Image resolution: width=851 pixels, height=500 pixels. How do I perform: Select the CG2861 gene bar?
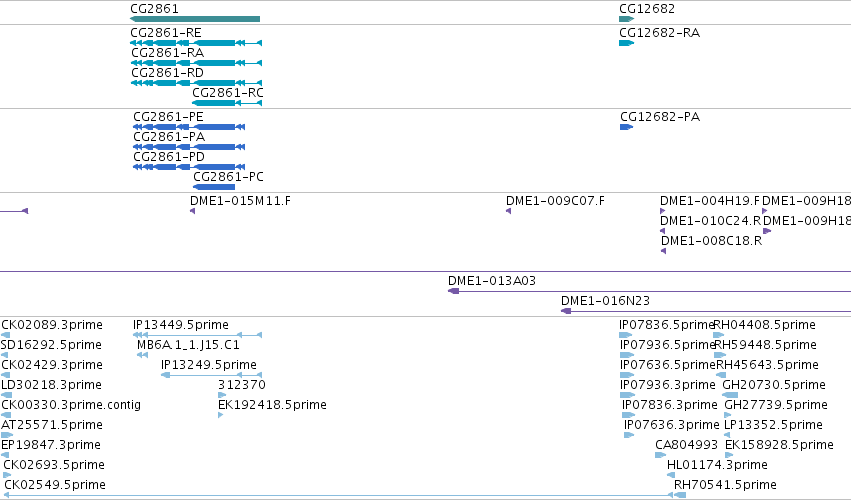coord(195,19)
